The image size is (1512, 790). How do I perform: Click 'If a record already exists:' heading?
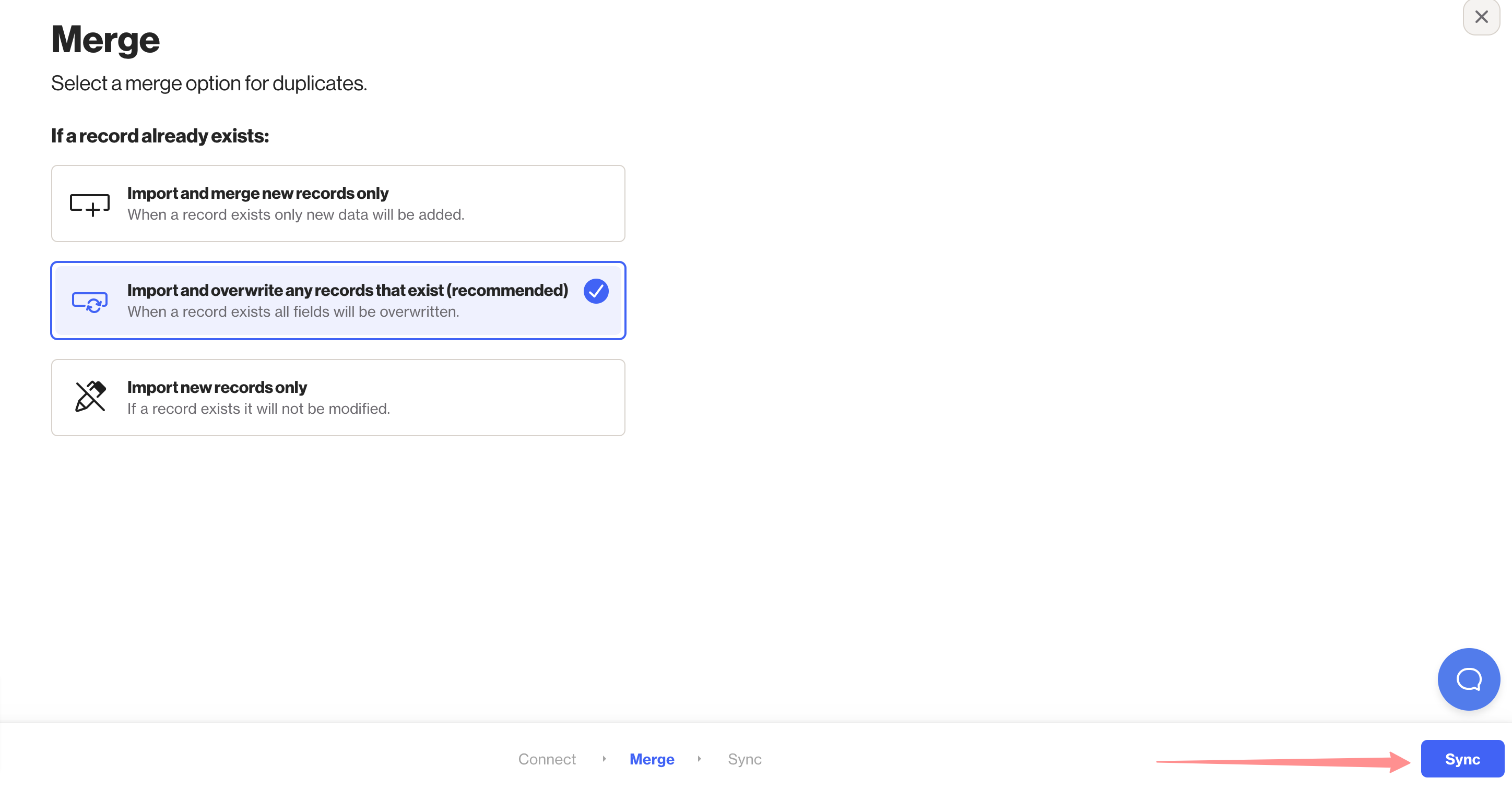[160, 136]
